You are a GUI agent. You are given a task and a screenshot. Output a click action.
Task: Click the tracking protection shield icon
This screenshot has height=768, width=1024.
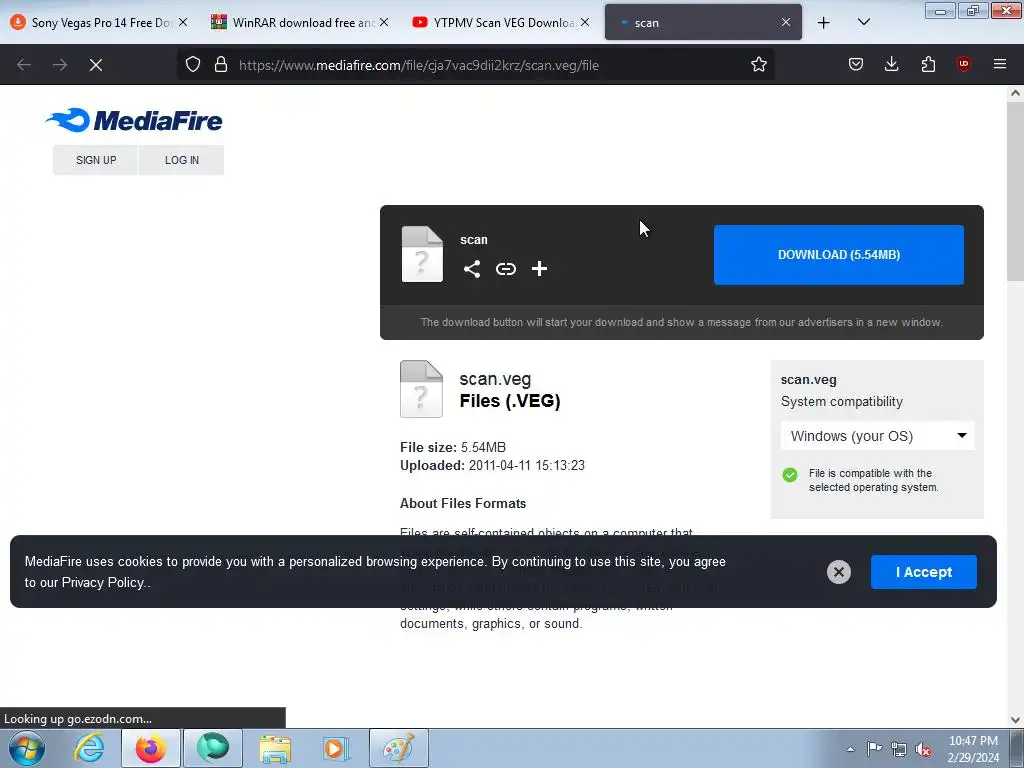(x=193, y=65)
